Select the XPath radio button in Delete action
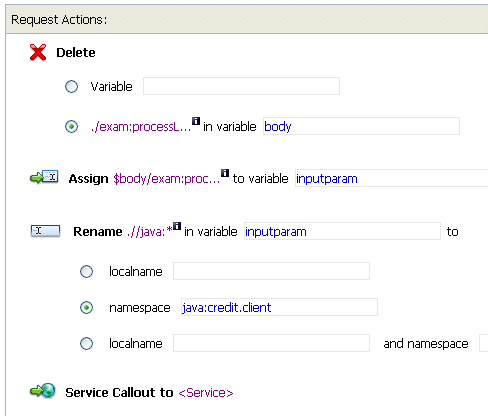 point(71,127)
